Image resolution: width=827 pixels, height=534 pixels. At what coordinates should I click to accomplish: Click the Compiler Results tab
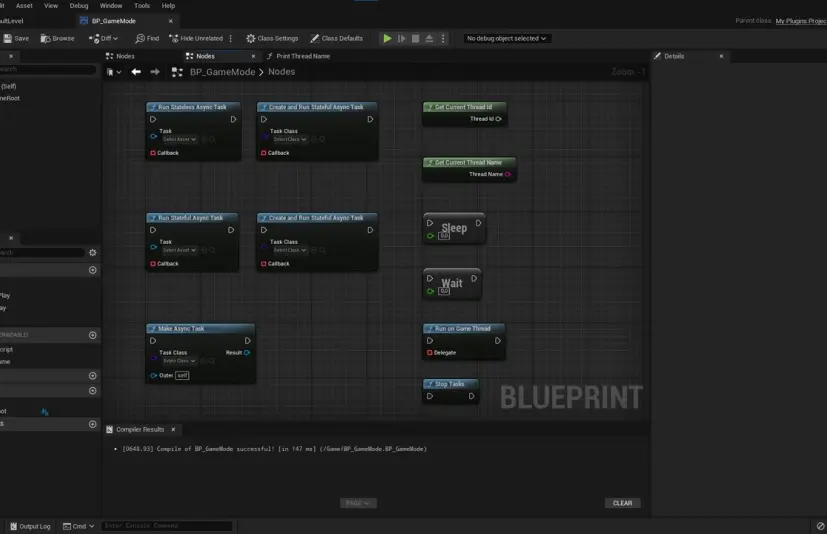[x=140, y=430]
